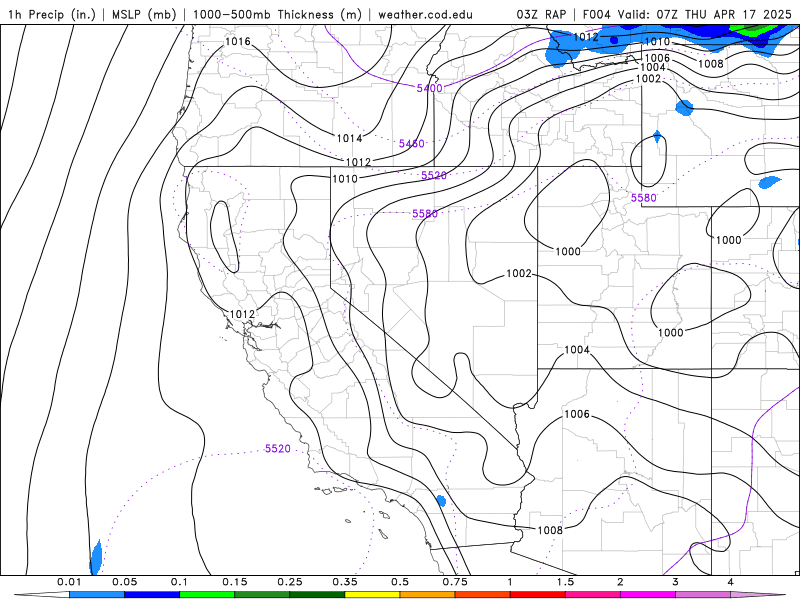Click the 0.15 legend value

tap(235, 582)
